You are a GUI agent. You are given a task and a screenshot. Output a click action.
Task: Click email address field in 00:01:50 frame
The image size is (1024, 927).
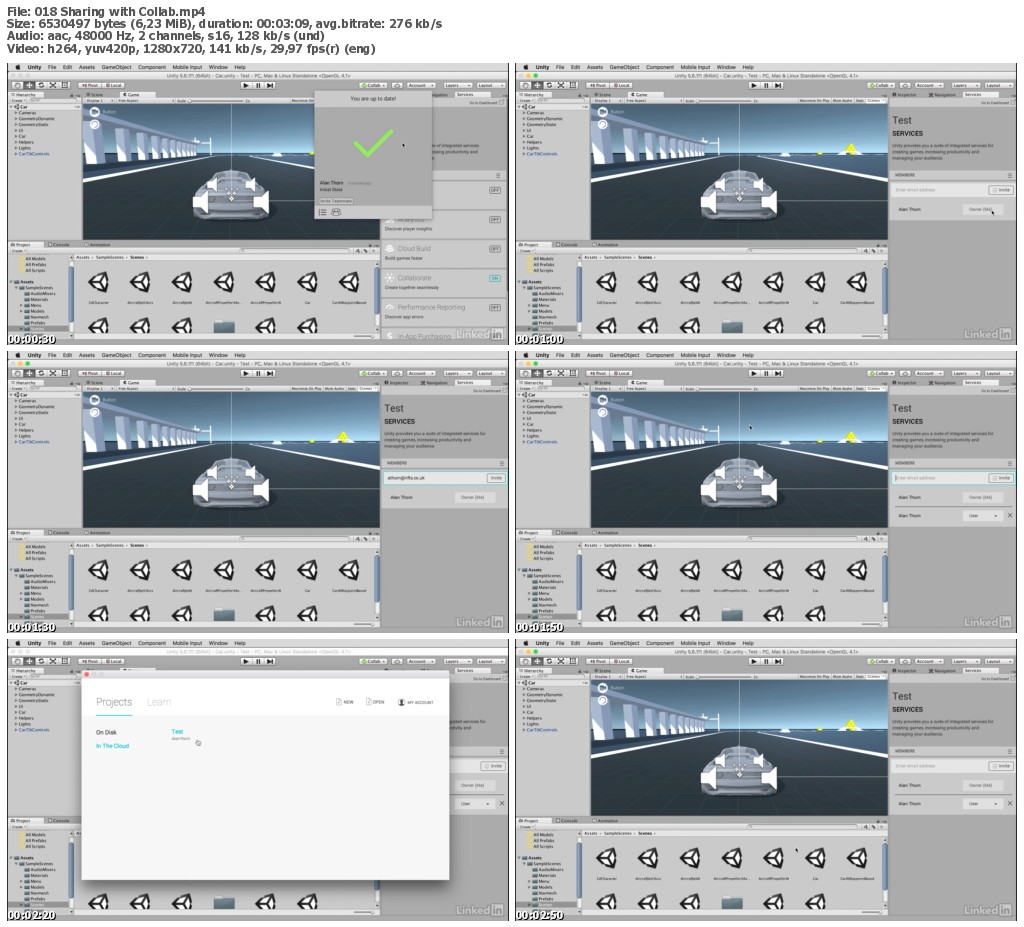tap(939, 478)
